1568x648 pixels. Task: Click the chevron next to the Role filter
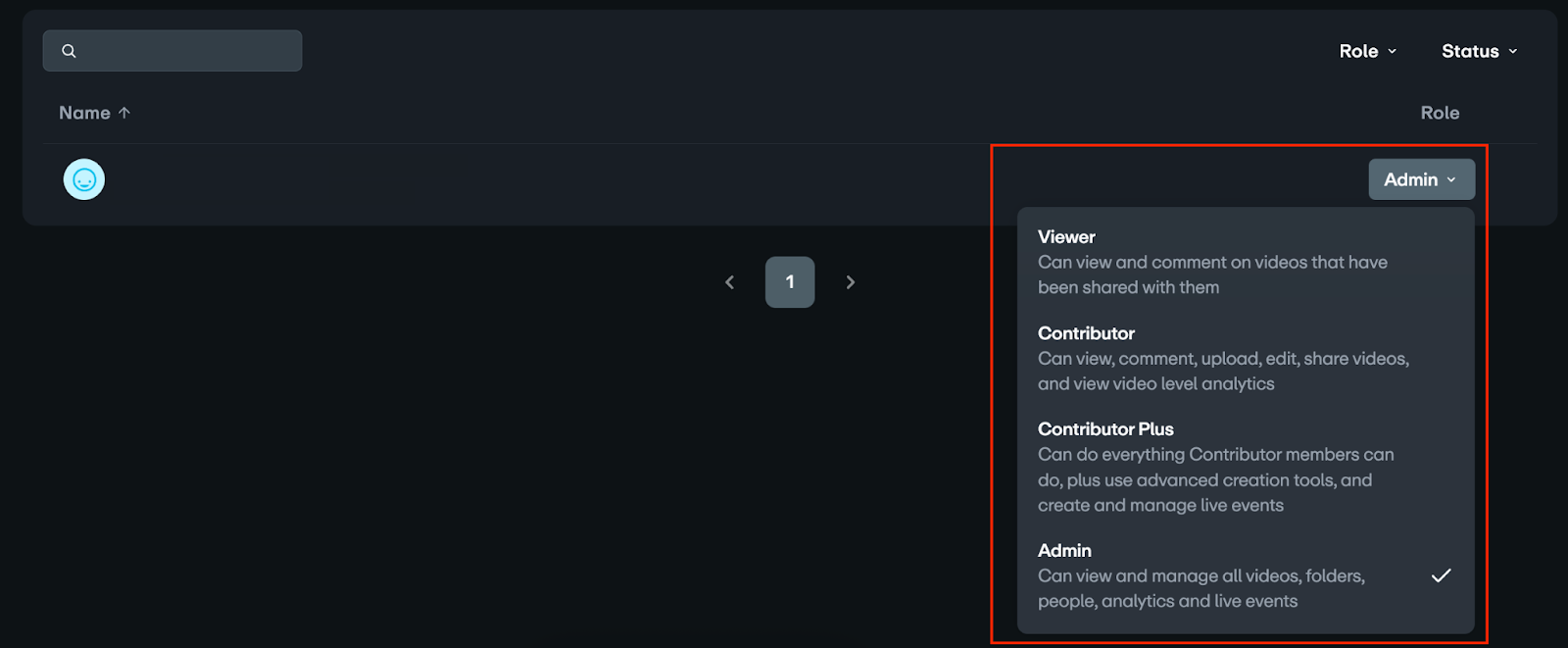coord(1393,51)
